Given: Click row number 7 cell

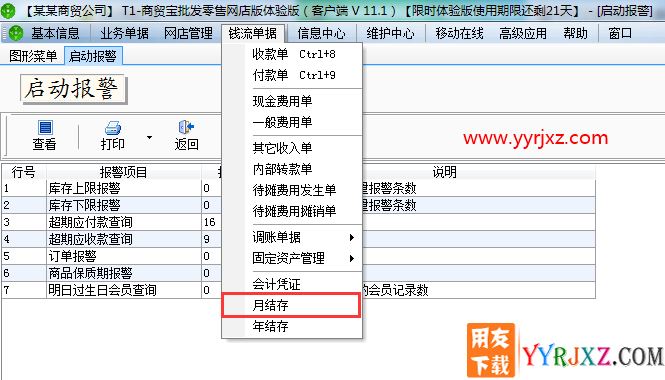Looking at the screenshot, I should click(24, 290).
